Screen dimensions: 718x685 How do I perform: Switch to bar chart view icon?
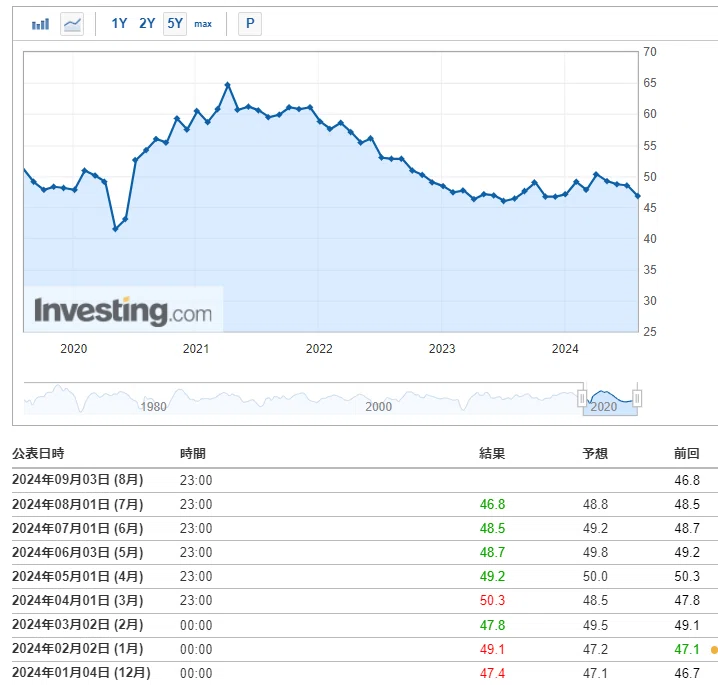click(40, 24)
